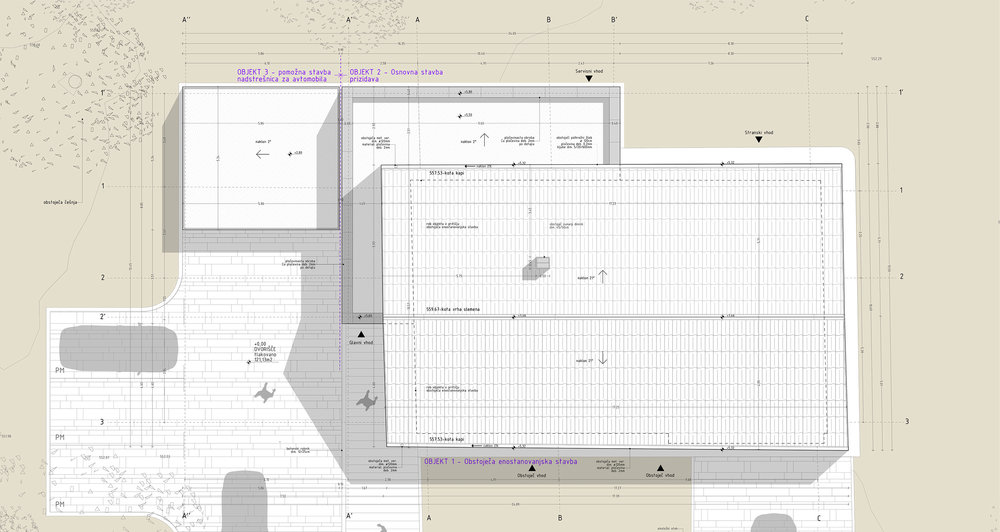
Task: Click the A'' grid axis label at top
Action: tap(186, 20)
